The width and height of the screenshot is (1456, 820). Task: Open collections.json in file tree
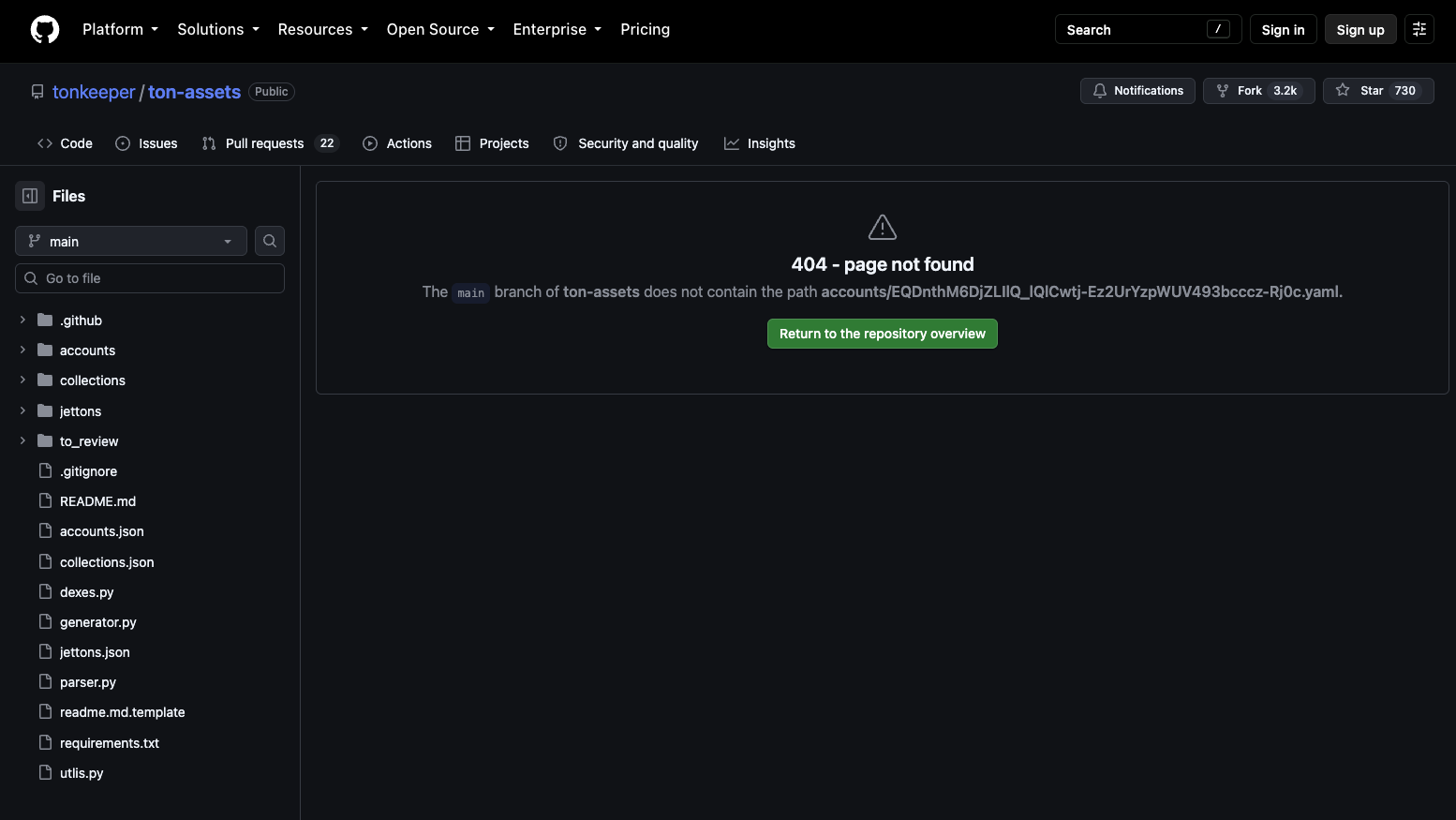(x=107, y=561)
